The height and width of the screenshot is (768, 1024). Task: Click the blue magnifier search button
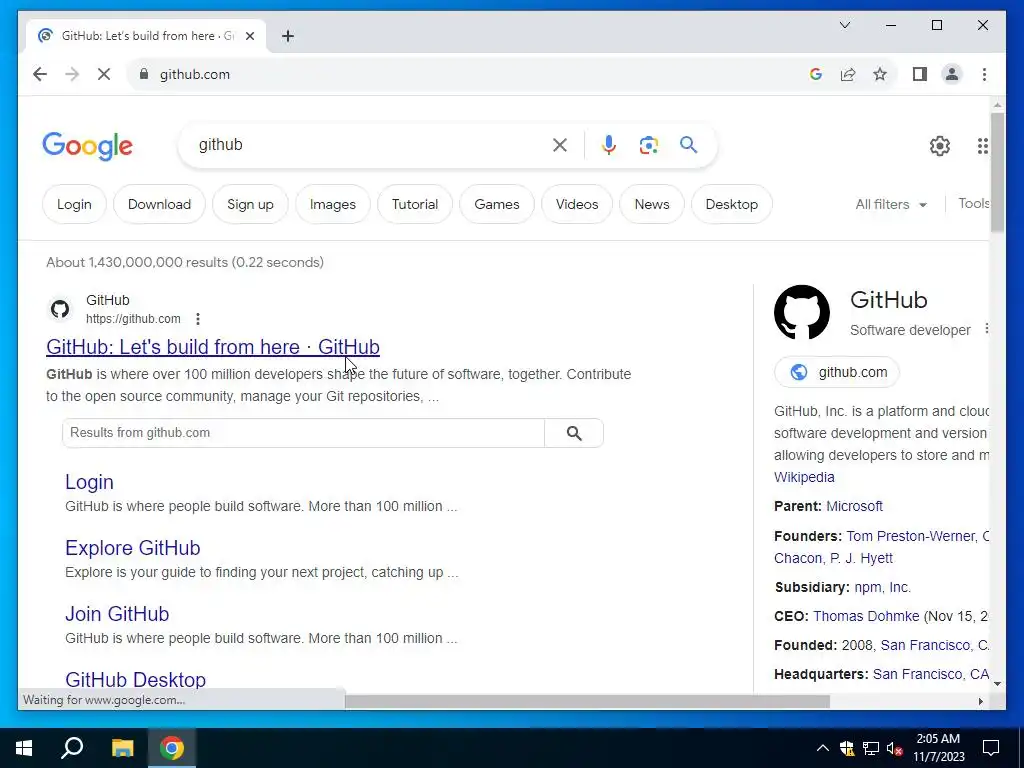click(688, 145)
